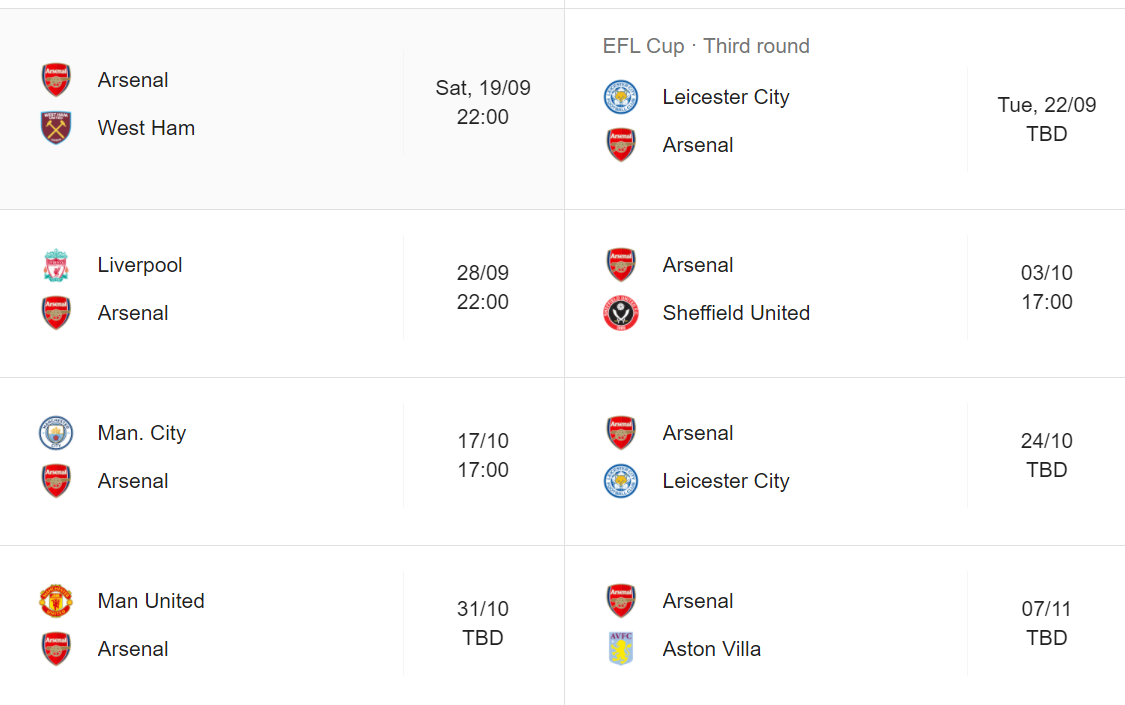Click the West Ham club crest

pyautogui.click(x=56, y=128)
